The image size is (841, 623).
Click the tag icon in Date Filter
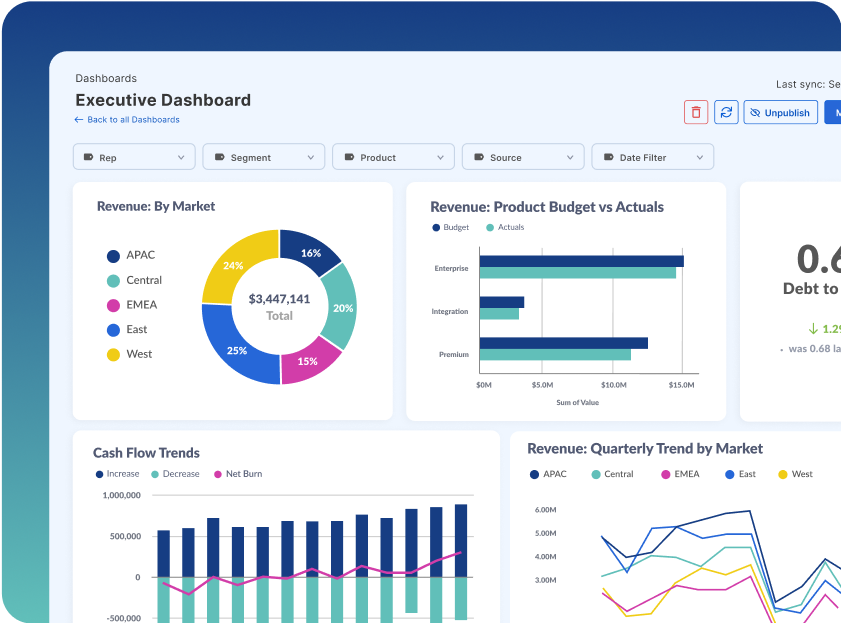[607, 158]
